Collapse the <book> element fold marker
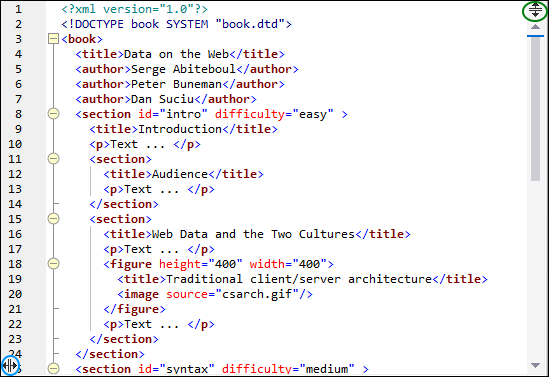549x377 pixels. click(53, 39)
